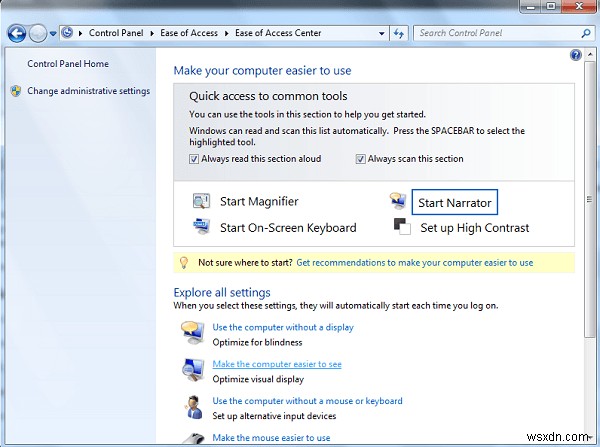Viewport: 600px width, 447px height.
Task: Open the address bar history dropdown
Action: [382, 33]
